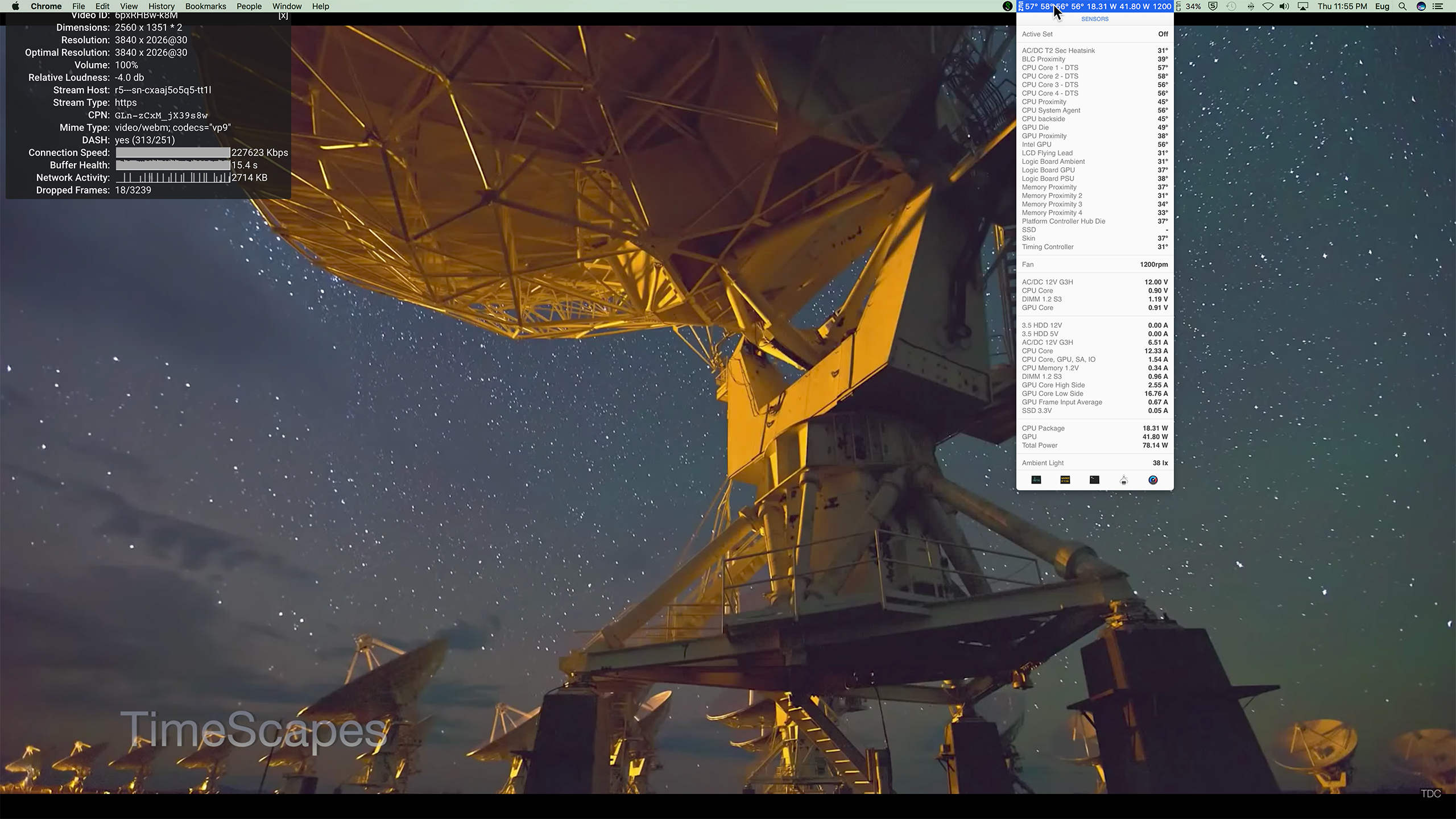Screen dimensions: 1456x819
Task: Click the SSD 3.3V current row
Action: click(1095, 411)
